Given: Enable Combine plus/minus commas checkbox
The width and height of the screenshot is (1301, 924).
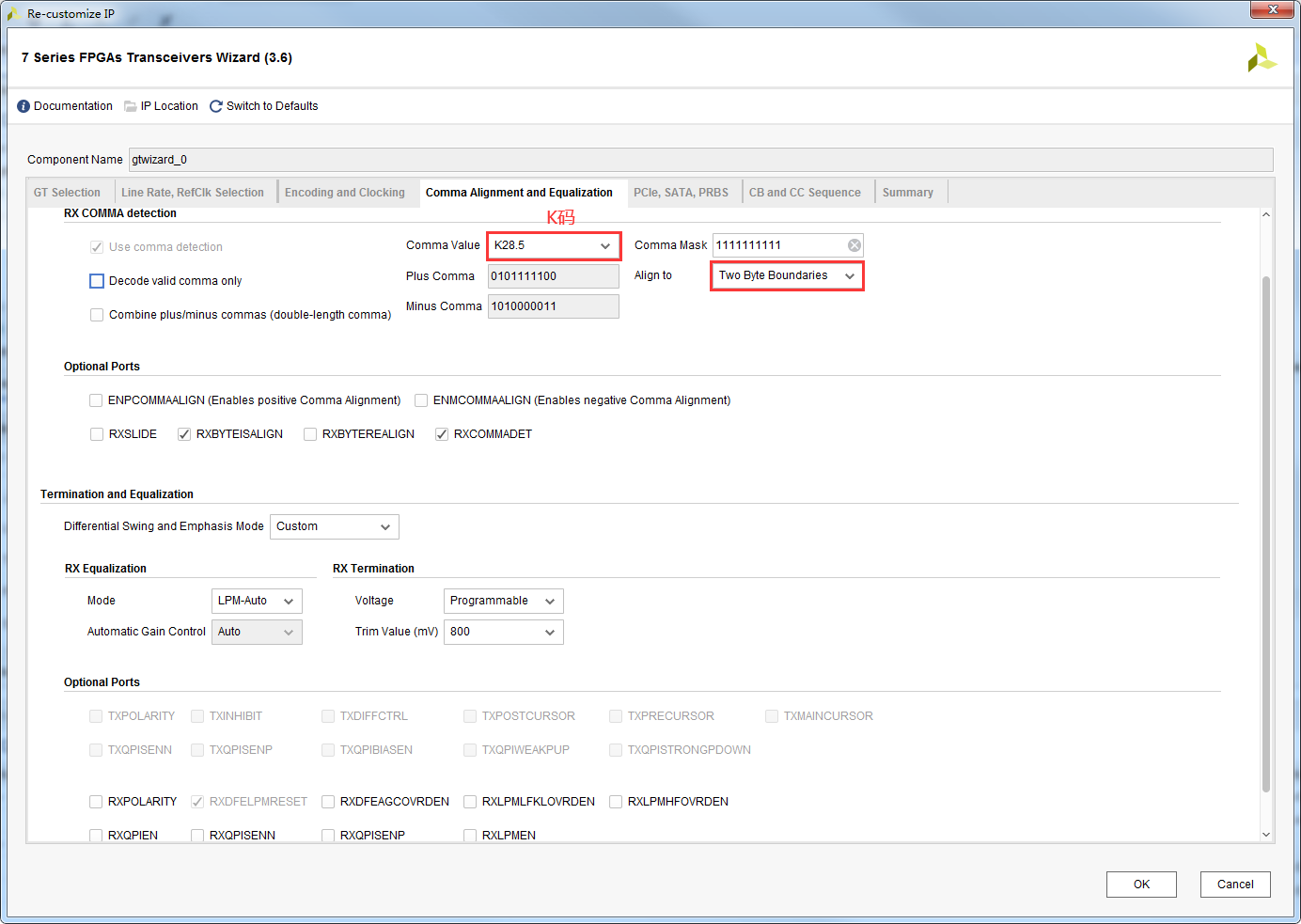Looking at the screenshot, I should [97, 315].
